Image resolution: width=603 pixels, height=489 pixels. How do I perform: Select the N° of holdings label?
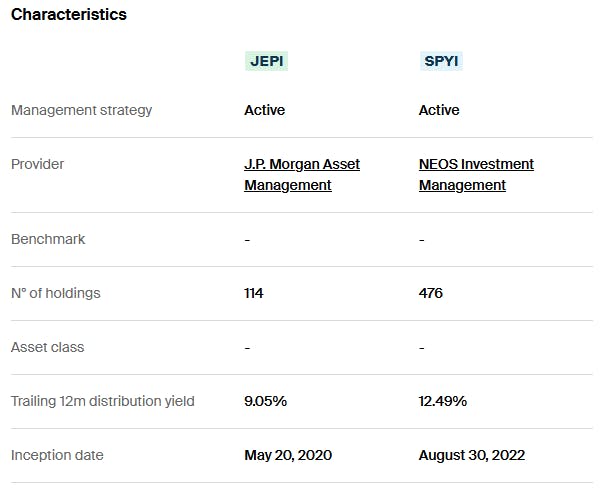[56, 293]
